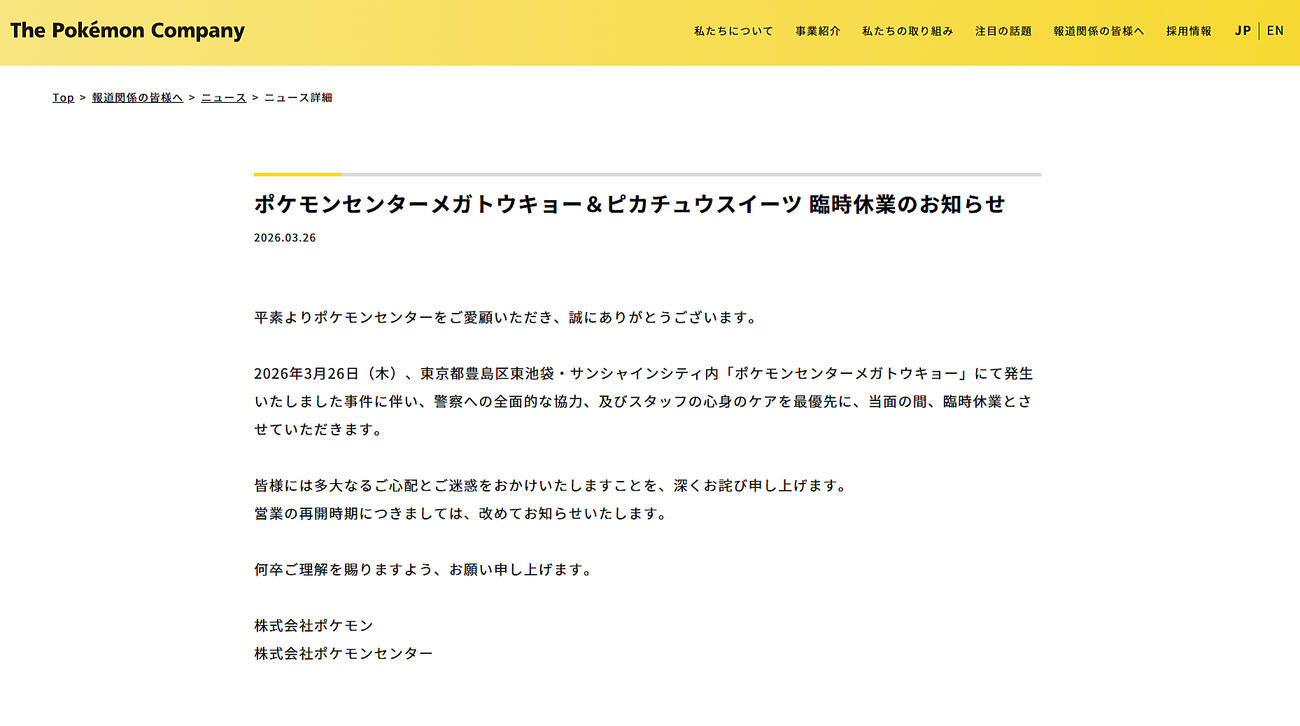Click the signature 株式会社ポケモン
This screenshot has width=1300, height=726.
tap(314, 626)
